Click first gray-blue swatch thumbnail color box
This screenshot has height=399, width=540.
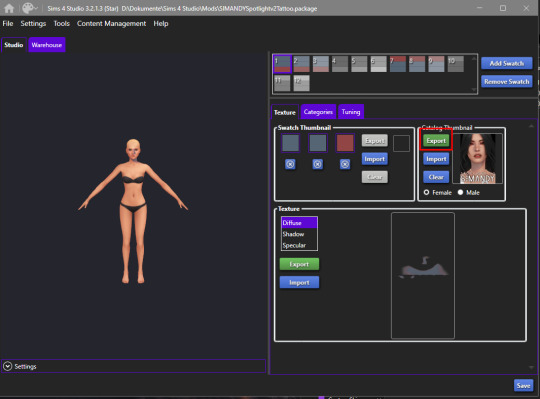[x=290, y=143]
